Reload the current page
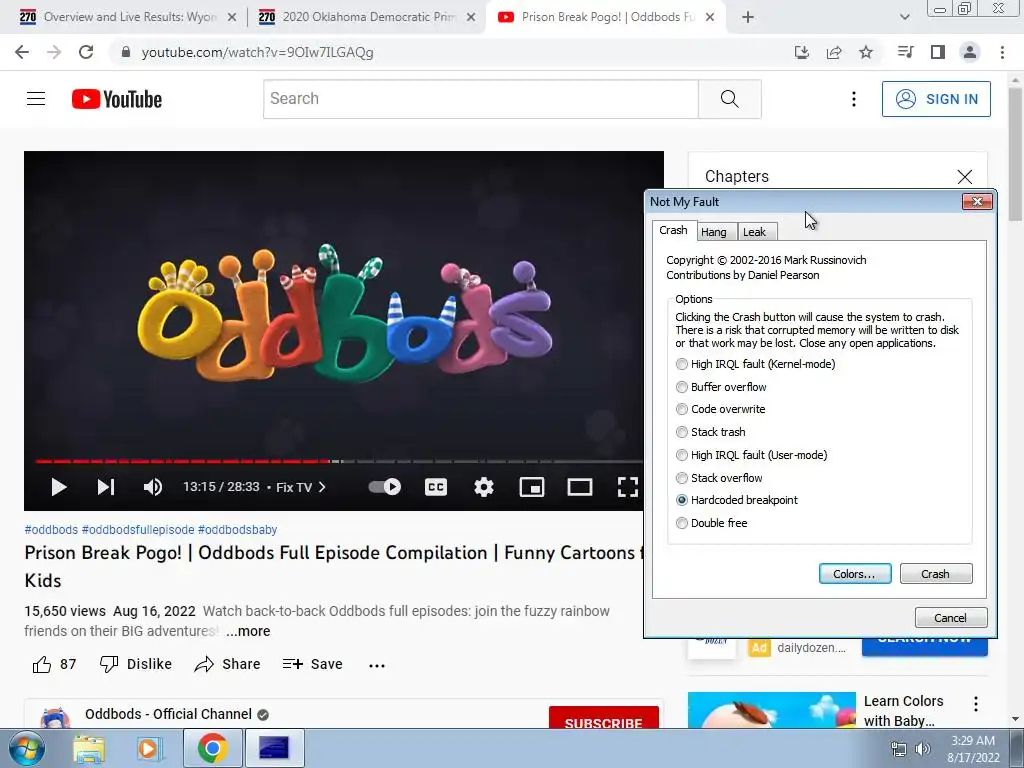1024x768 pixels. 86,52
